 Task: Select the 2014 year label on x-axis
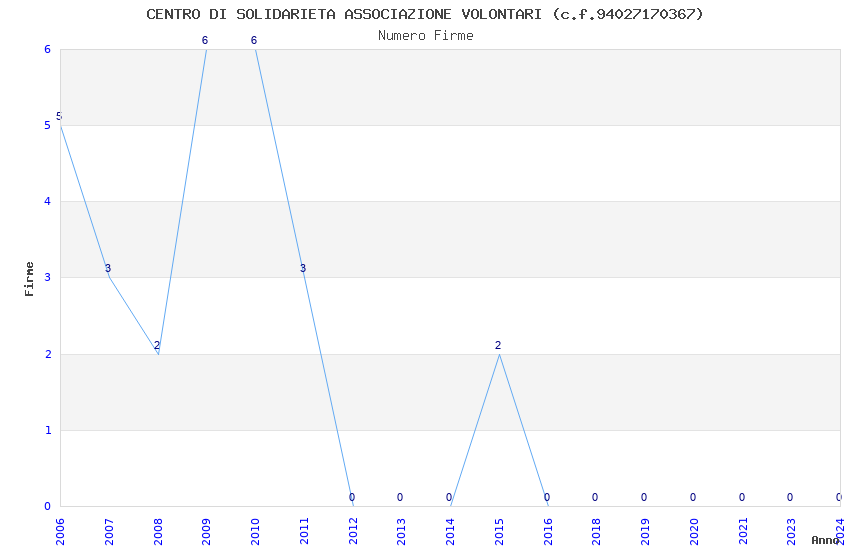pyautogui.click(x=450, y=531)
